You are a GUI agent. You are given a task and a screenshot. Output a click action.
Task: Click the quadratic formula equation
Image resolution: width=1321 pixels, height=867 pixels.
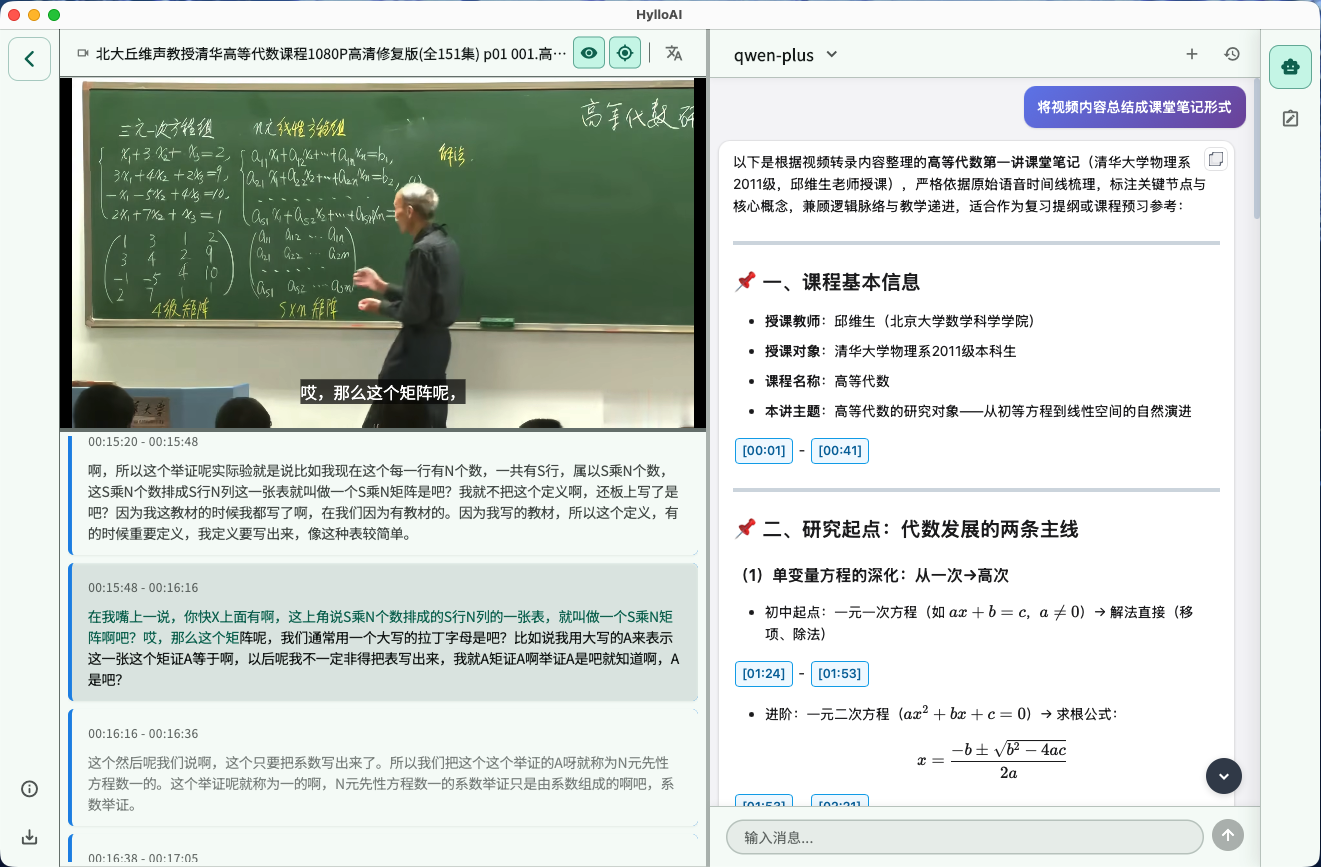pos(991,759)
